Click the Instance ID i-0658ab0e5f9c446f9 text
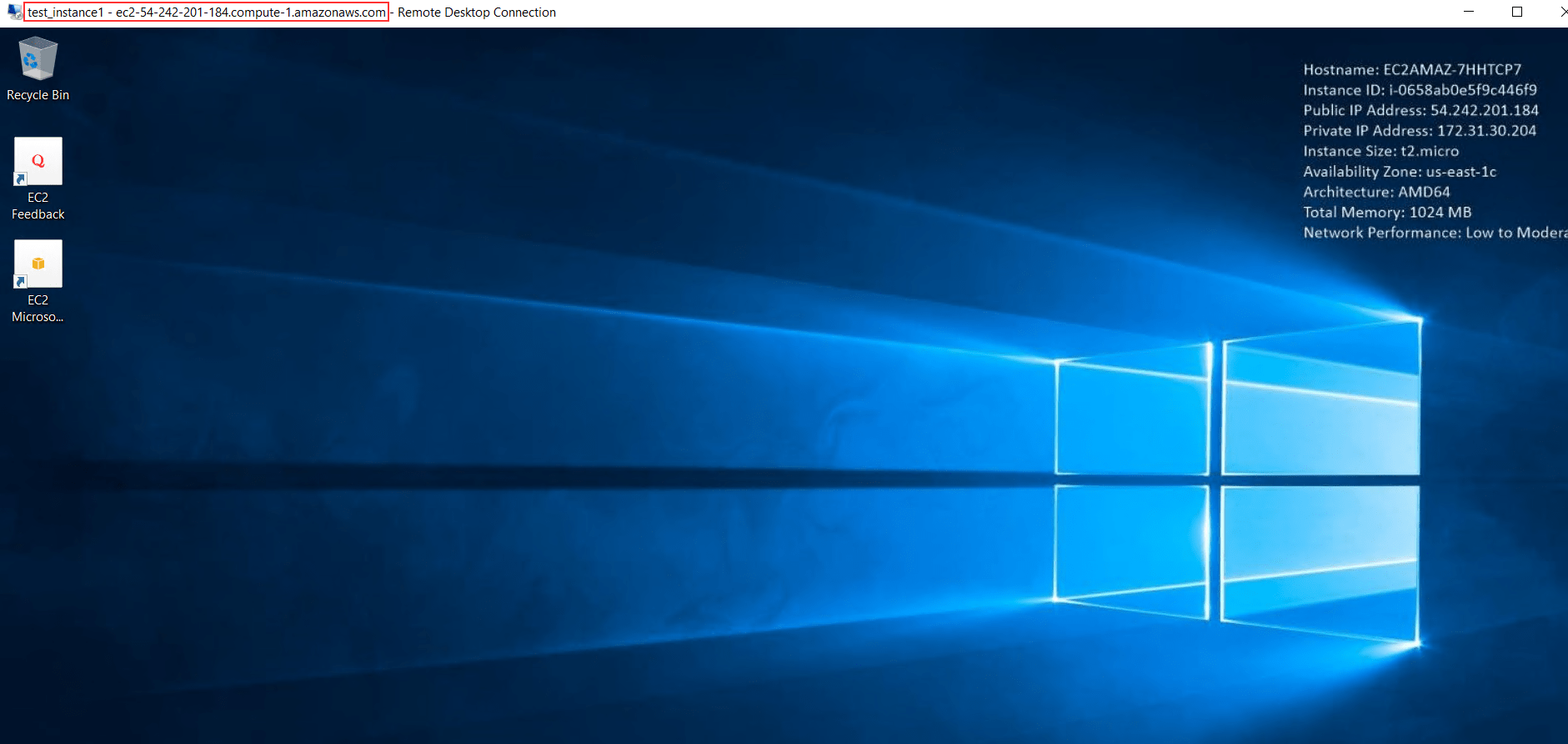Image resolution: width=1568 pixels, height=744 pixels. pyautogui.click(x=1420, y=89)
